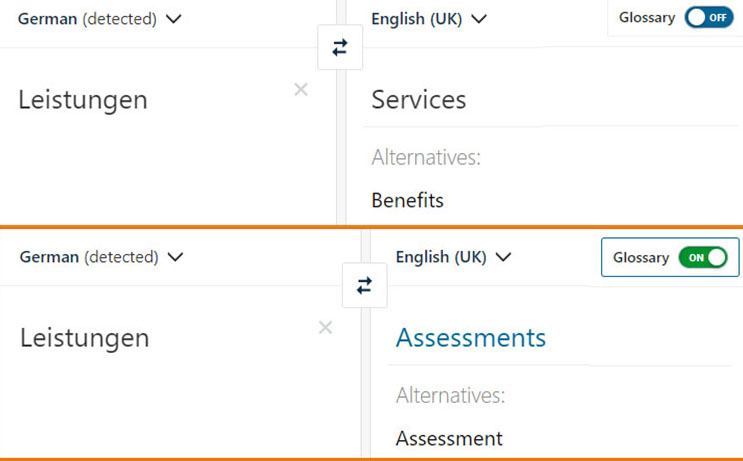Clear the lower Leistungen source text with X
The image size is (743, 461).
pyautogui.click(x=326, y=327)
